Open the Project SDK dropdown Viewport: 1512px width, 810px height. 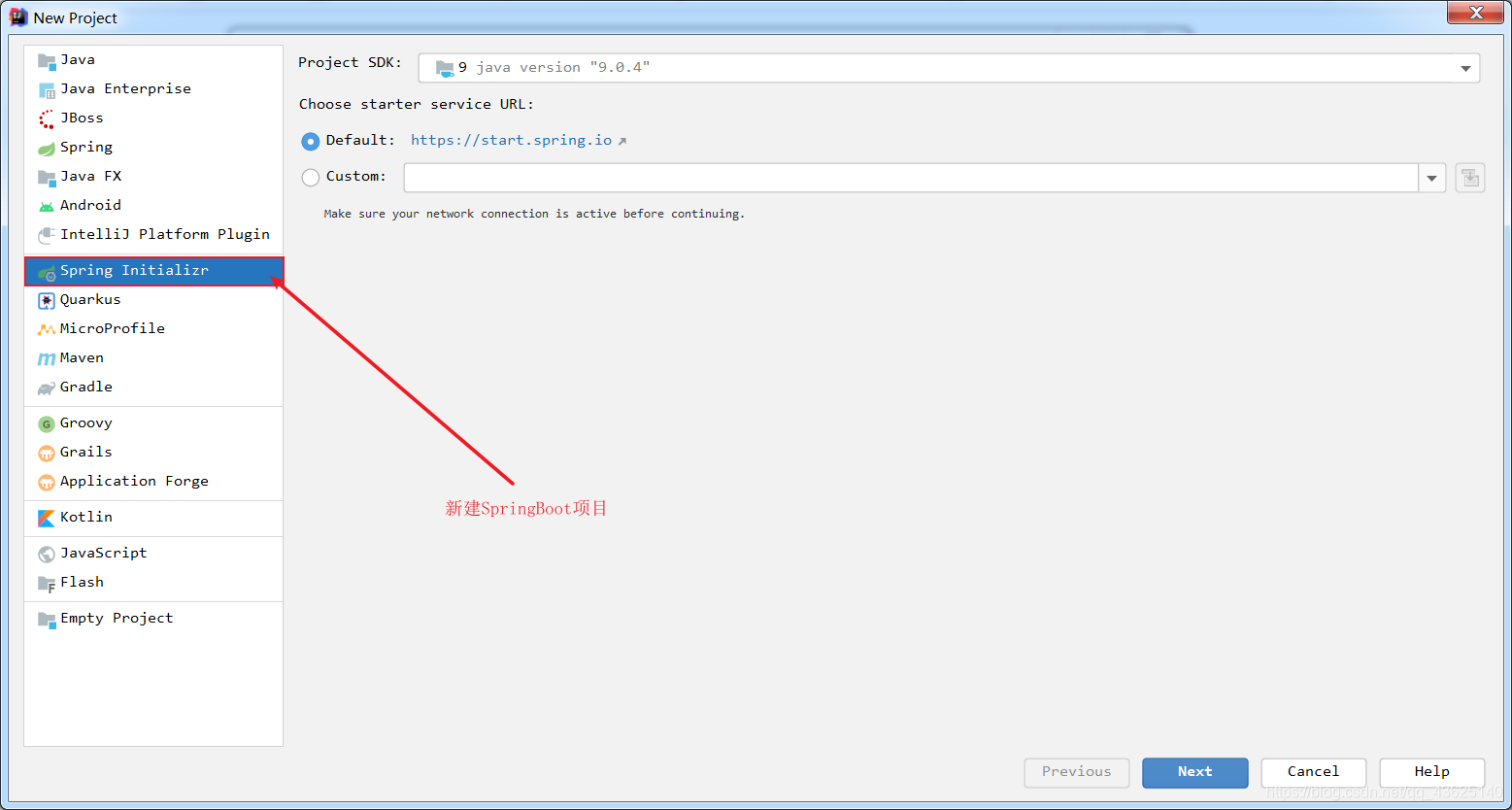[x=949, y=68]
